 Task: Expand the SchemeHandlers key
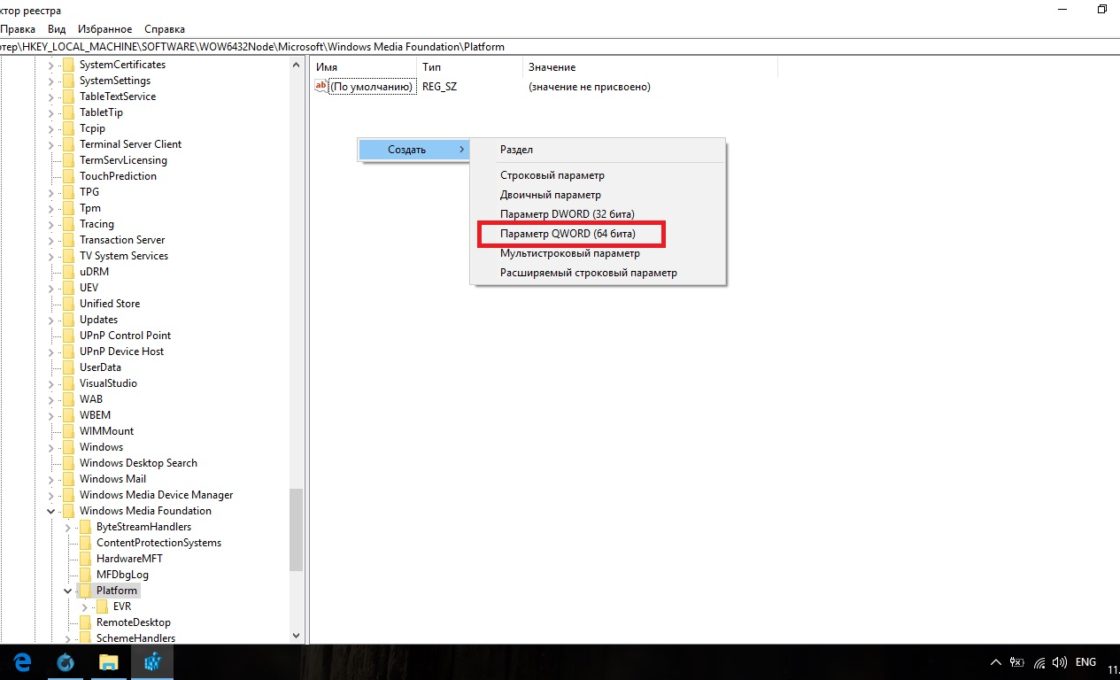(67, 639)
